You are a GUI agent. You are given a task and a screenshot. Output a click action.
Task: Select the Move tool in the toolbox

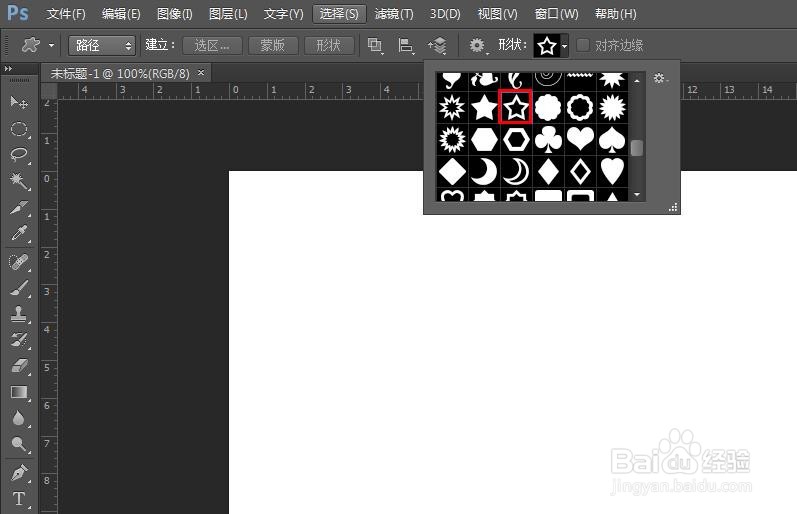point(19,102)
